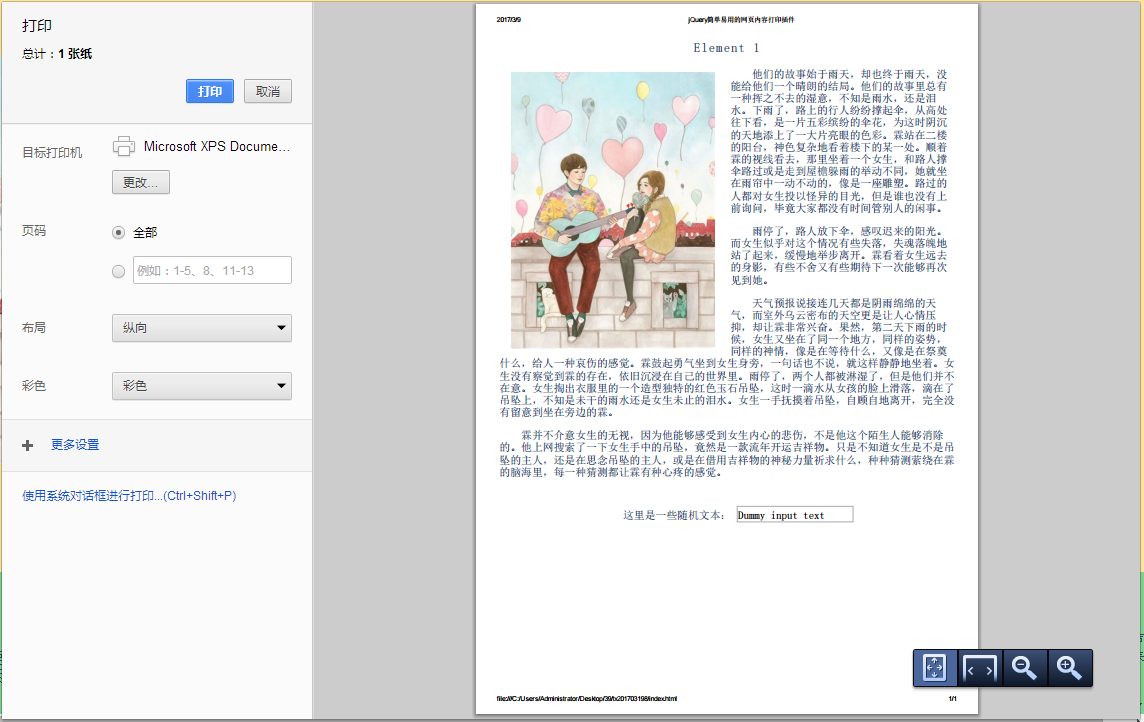Click the Element 1 heading in preview

pyautogui.click(x=727, y=48)
